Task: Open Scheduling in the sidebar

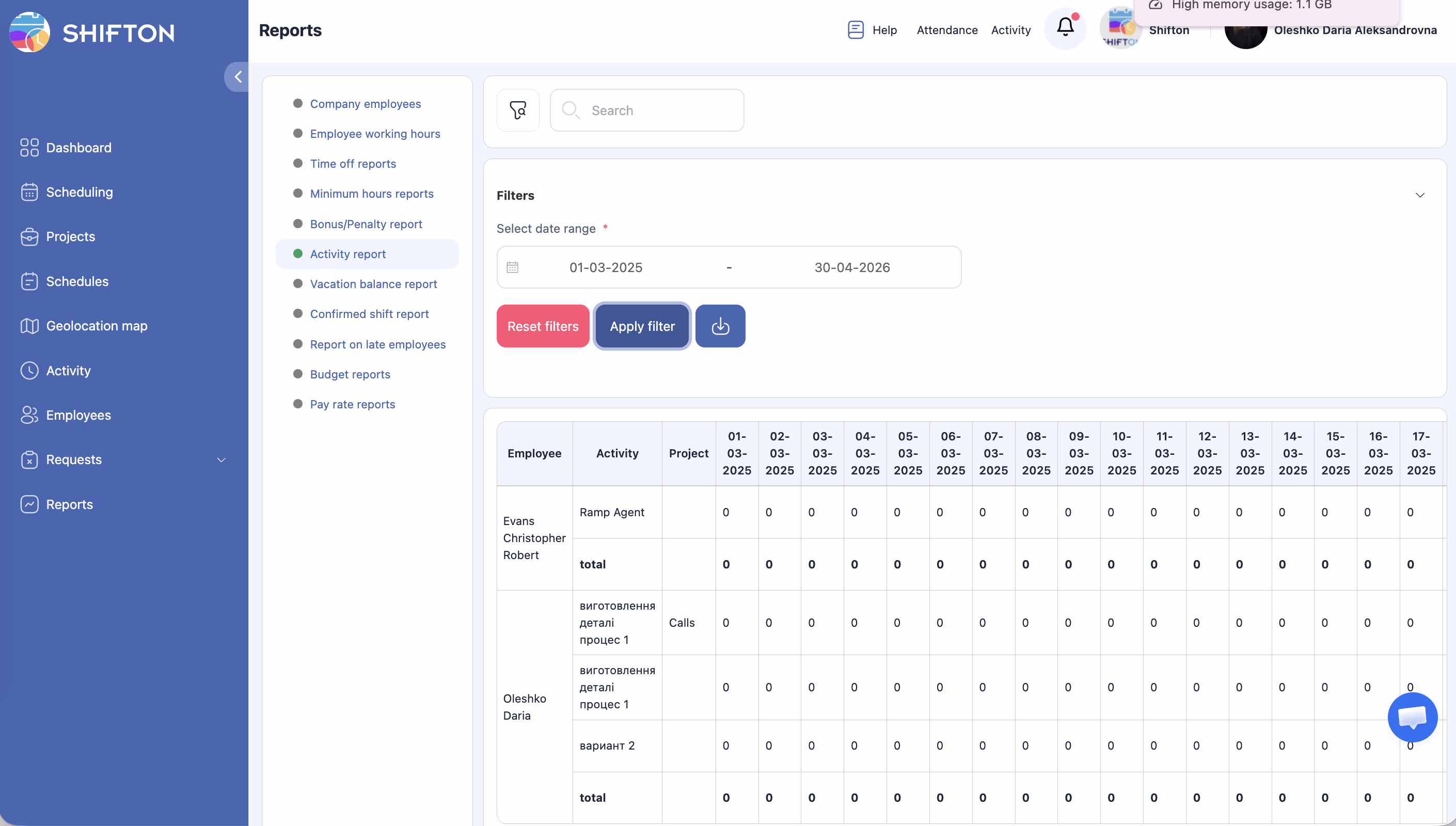Action: pyautogui.click(x=79, y=192)
